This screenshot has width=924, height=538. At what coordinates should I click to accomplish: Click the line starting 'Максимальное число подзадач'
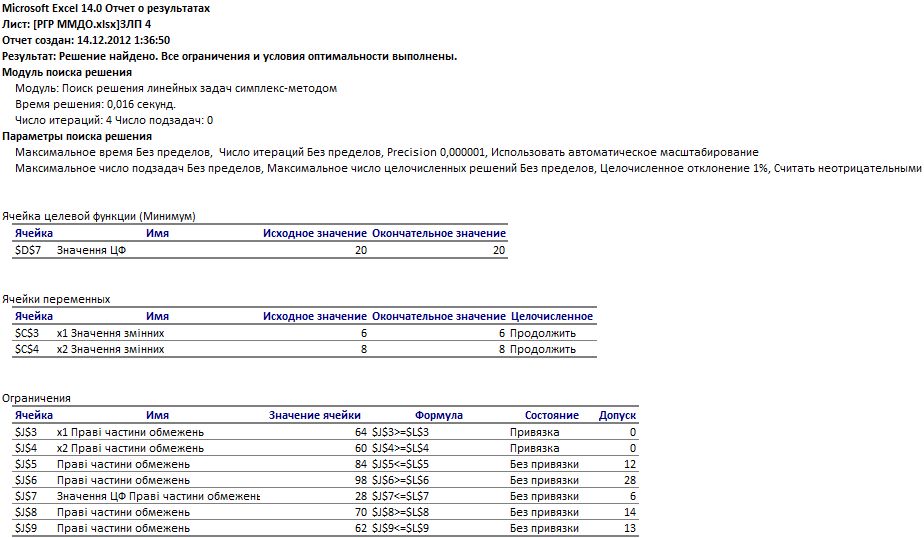468,168
